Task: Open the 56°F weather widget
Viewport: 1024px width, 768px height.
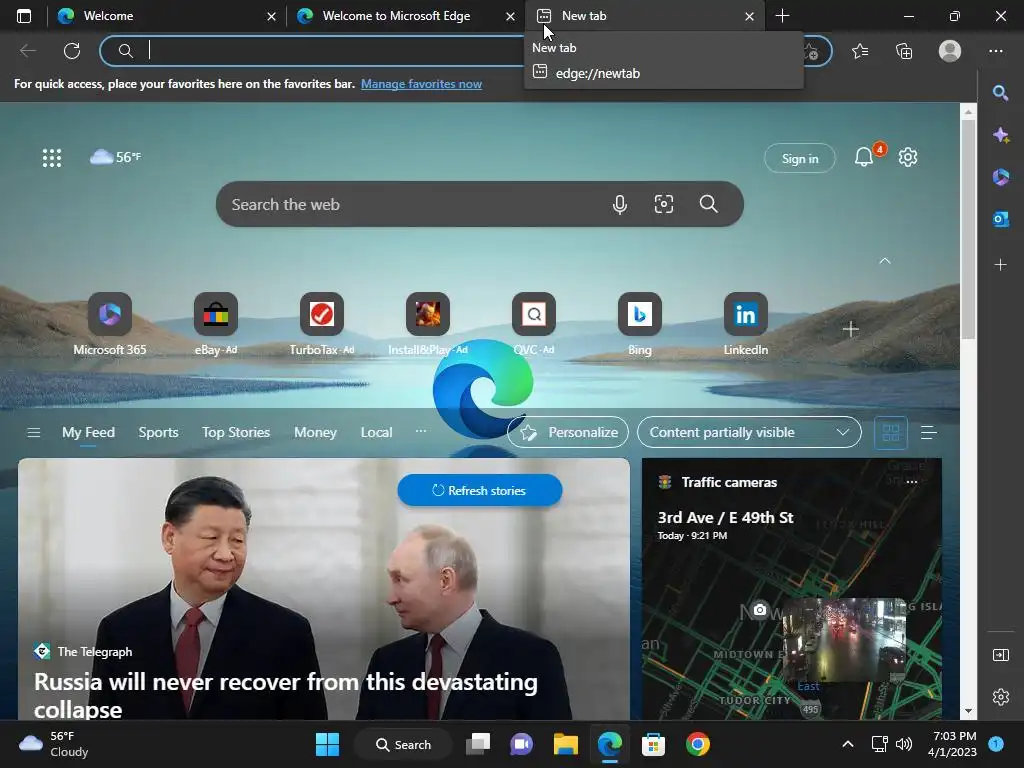Action: (x=116, y=157)
